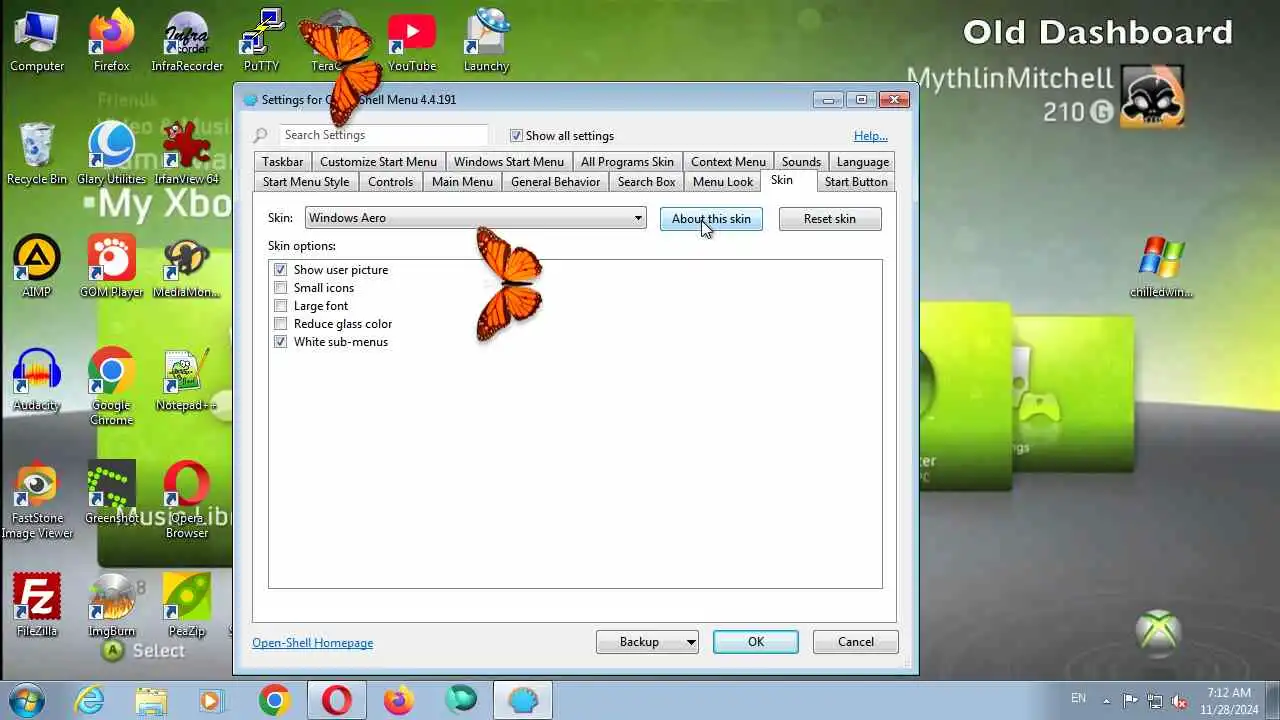The image size is (1280, 720).
Task: Click the Cancel button
Action: [856, 642]
